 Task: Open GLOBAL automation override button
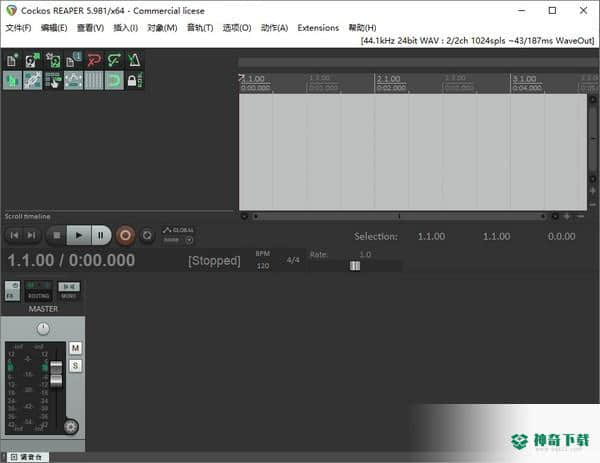coord(178,235)
